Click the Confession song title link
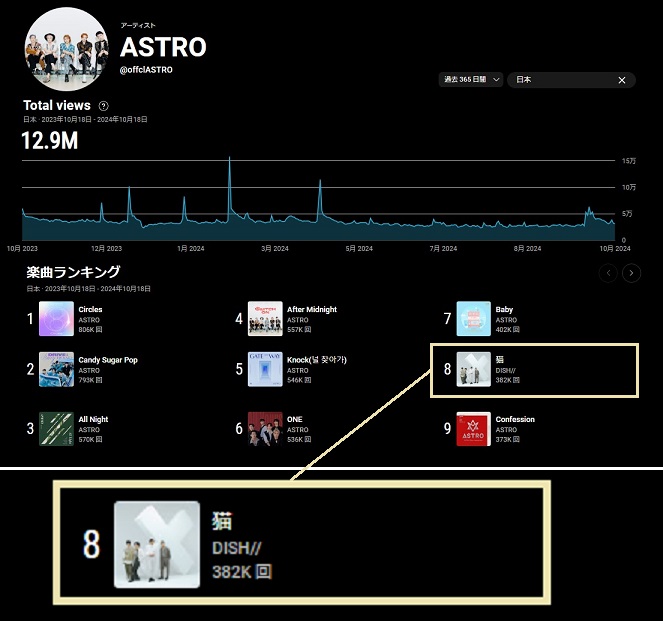The width and height of the screenshot is (663, 621). point(515,419)
